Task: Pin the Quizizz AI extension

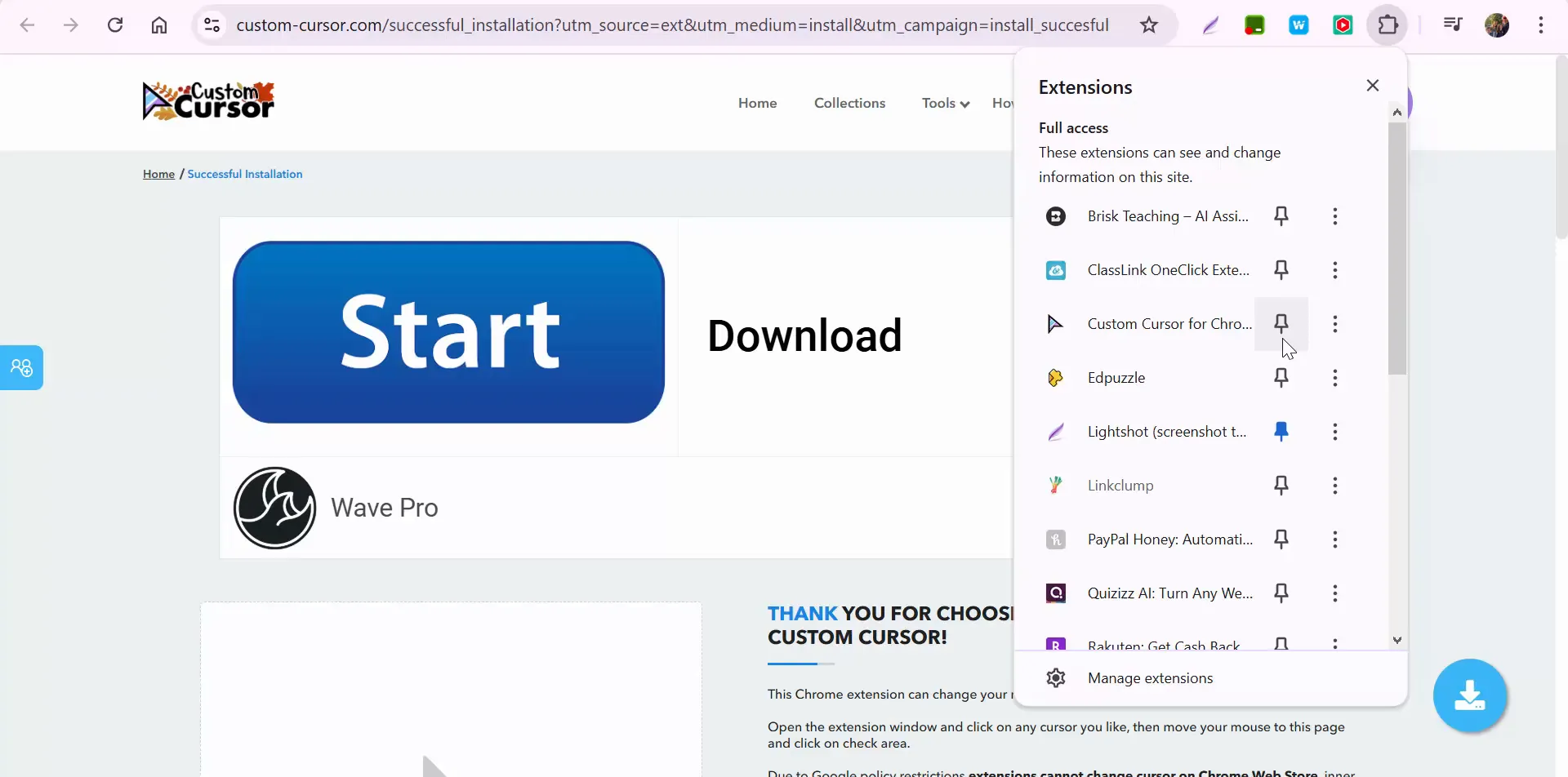Action: coord(1281,593)
